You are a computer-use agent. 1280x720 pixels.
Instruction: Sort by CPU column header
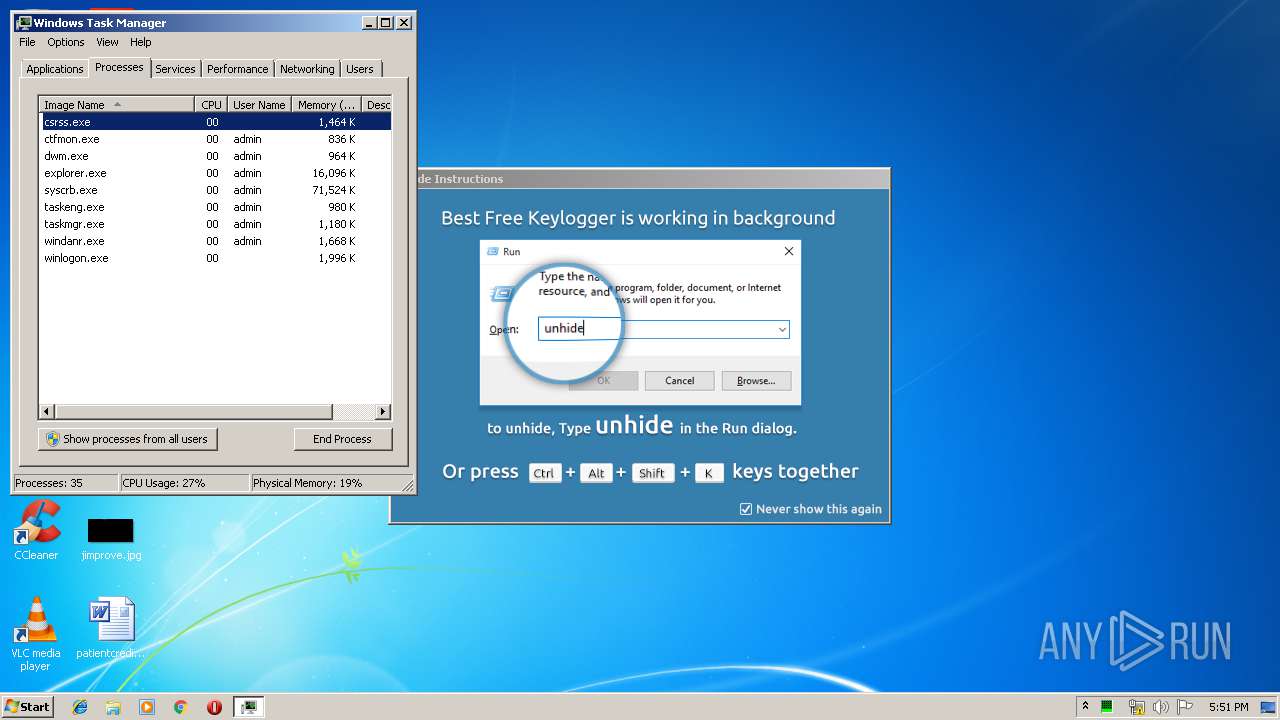[x=211, y=105]
